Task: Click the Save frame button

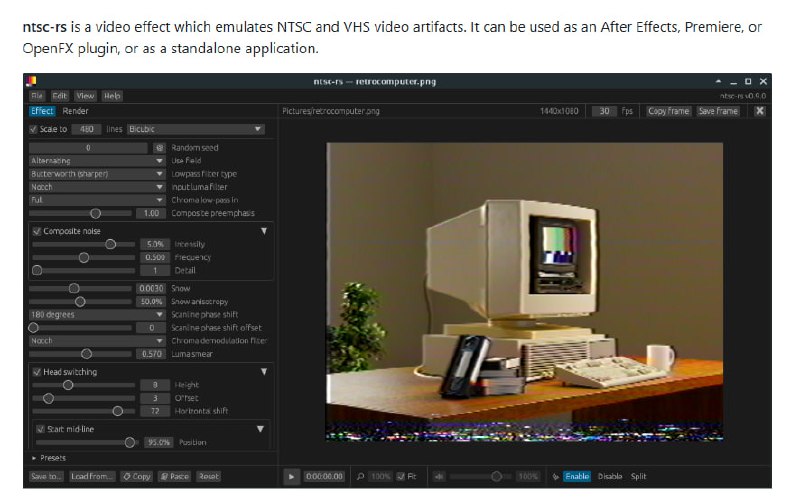Action: (718, 111)
